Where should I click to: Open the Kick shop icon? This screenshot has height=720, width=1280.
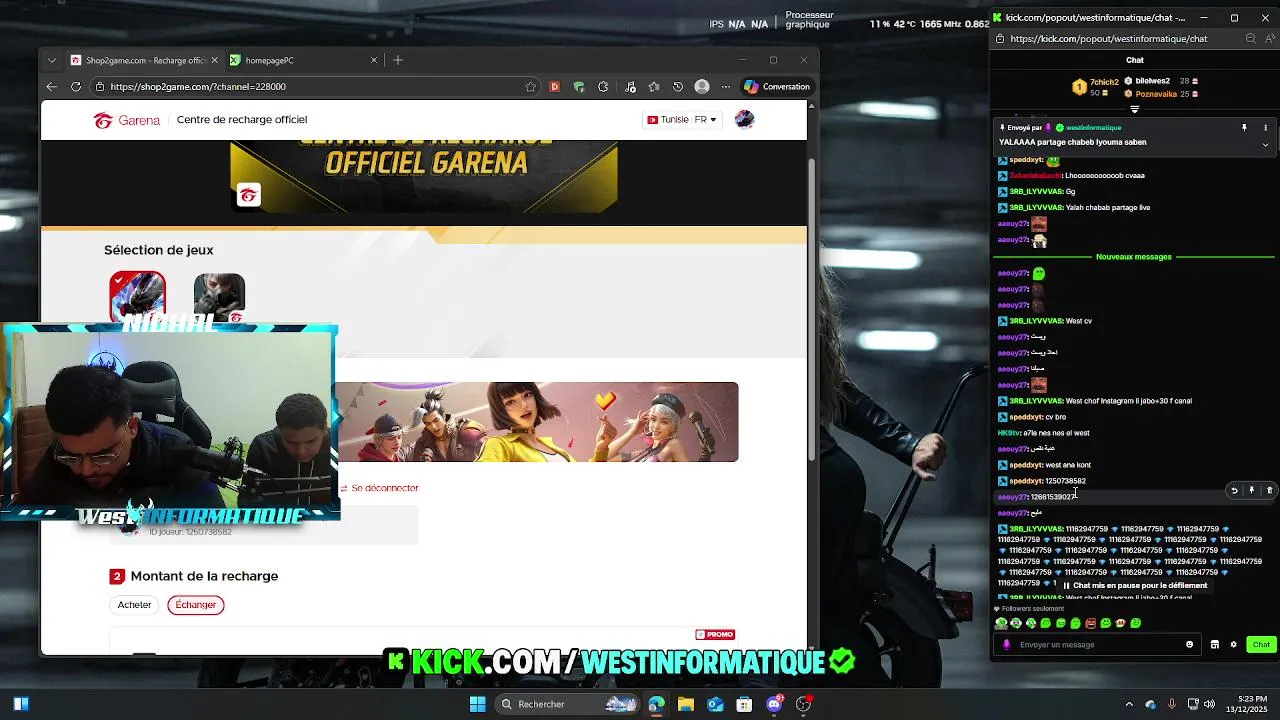tap(1215, 645)
